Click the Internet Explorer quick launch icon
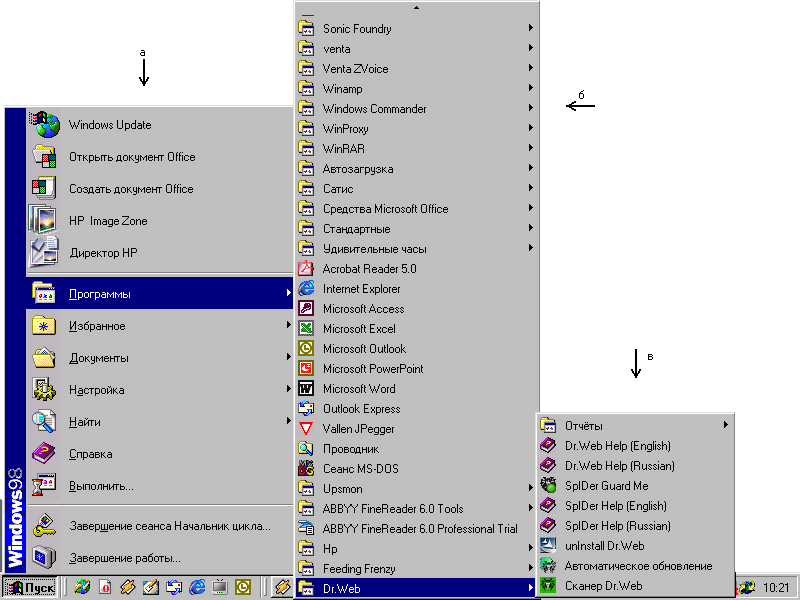This screenshot has height=600, width=800. 197,587
